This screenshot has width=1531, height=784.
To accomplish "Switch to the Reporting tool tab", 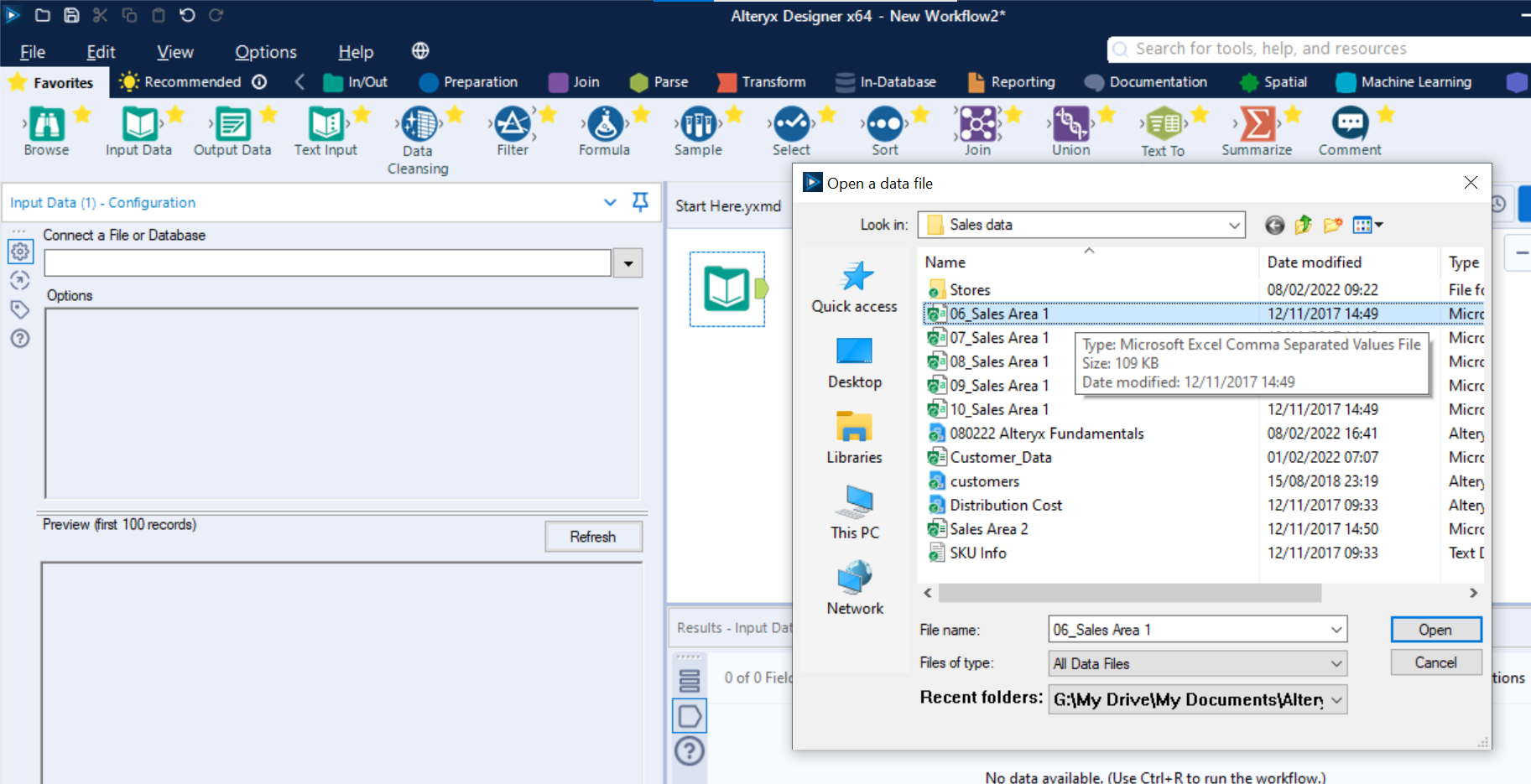I will click(x=1012, y=82).
